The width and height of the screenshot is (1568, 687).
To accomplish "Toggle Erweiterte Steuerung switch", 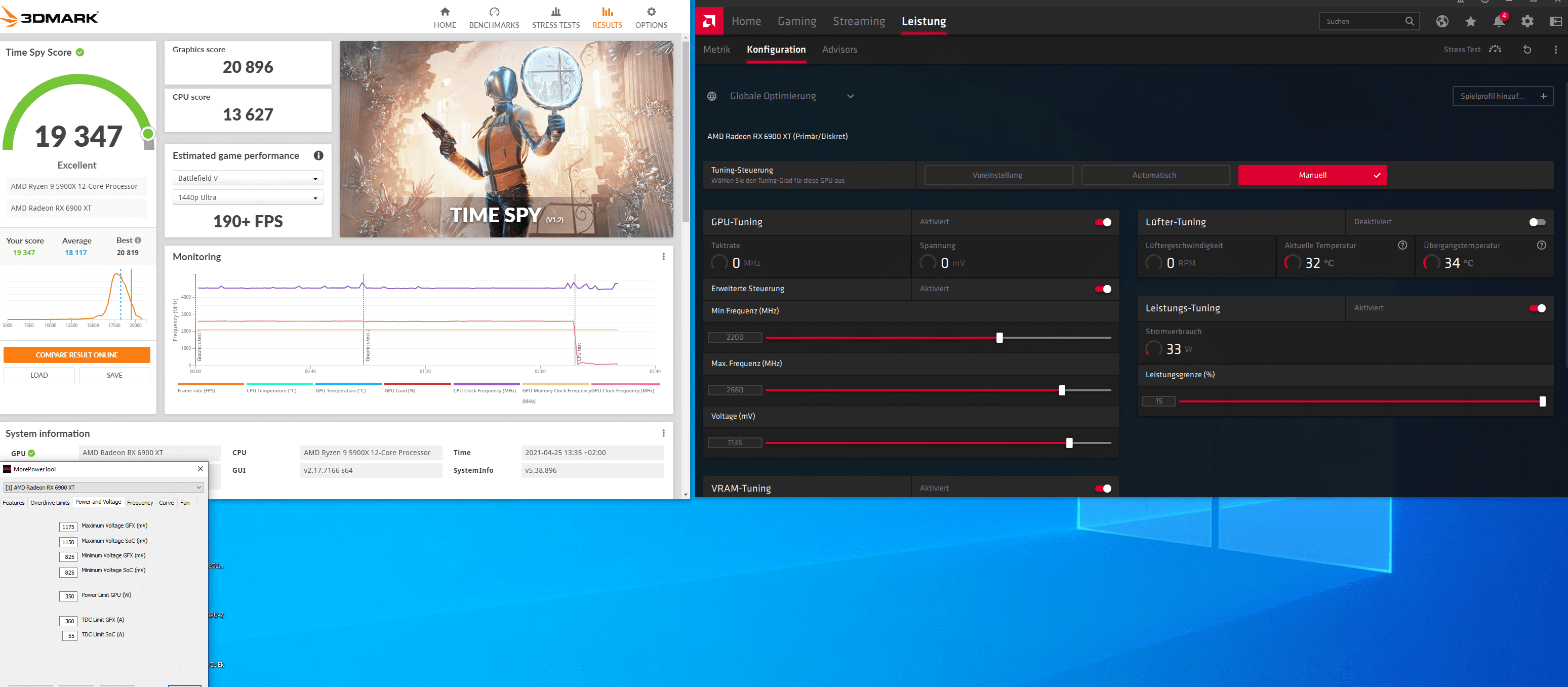I will pos(1103,289).
